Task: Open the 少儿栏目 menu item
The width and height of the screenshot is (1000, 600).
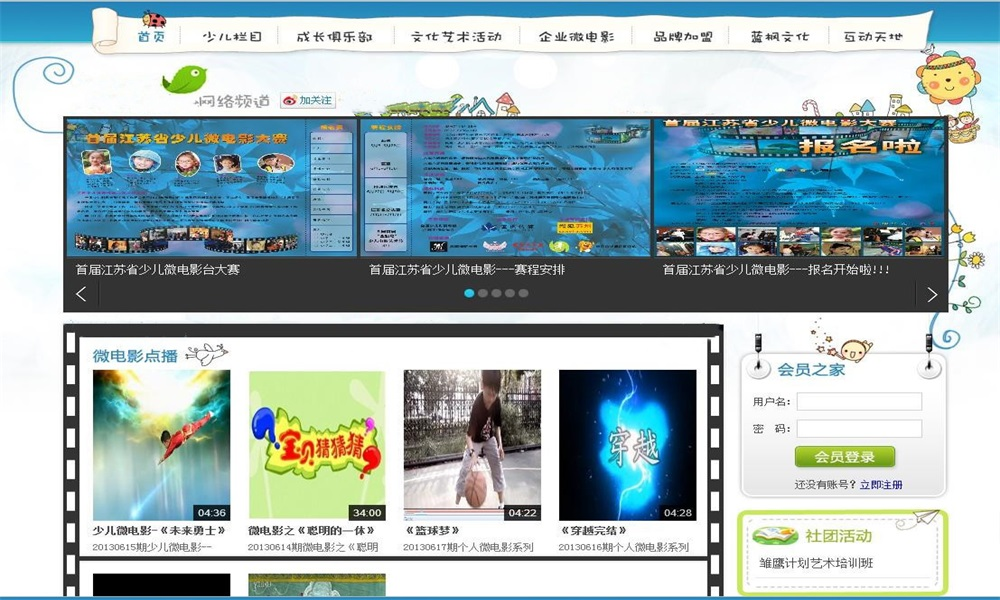Action: coord(232,37)
